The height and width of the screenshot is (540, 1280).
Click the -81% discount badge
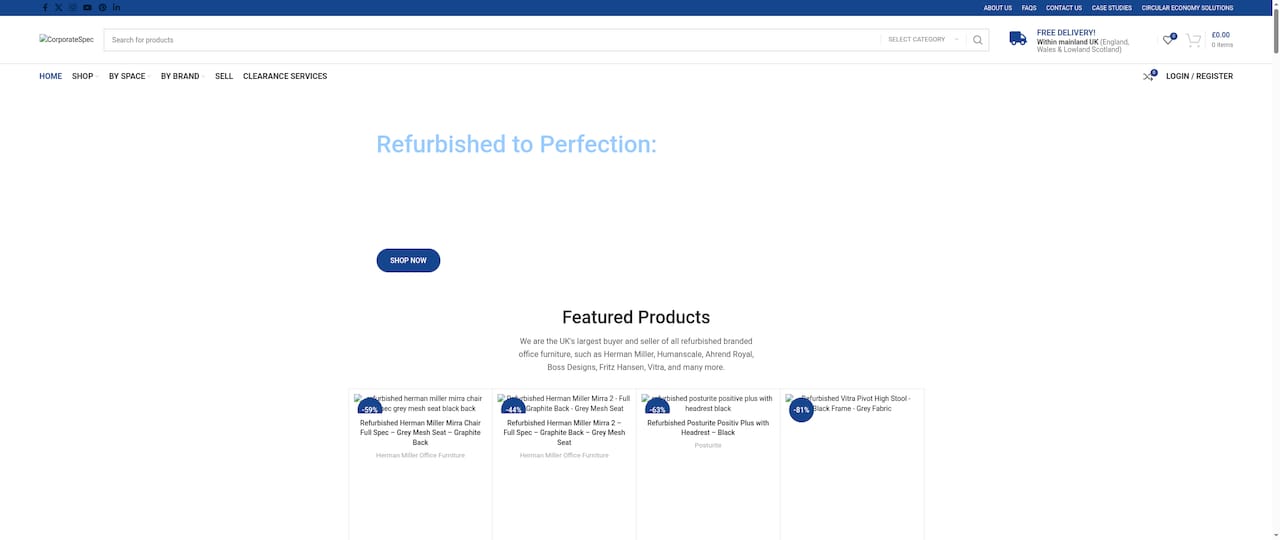[801, 410]
